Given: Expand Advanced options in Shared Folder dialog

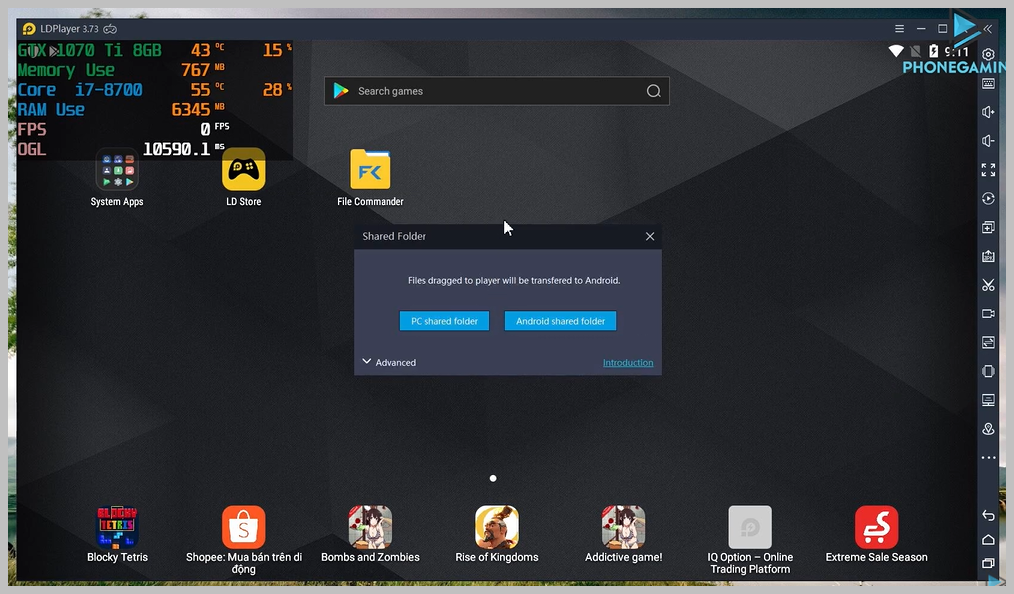Looking at the screenshot, I should pyautogui.click(x=389, y=362).
